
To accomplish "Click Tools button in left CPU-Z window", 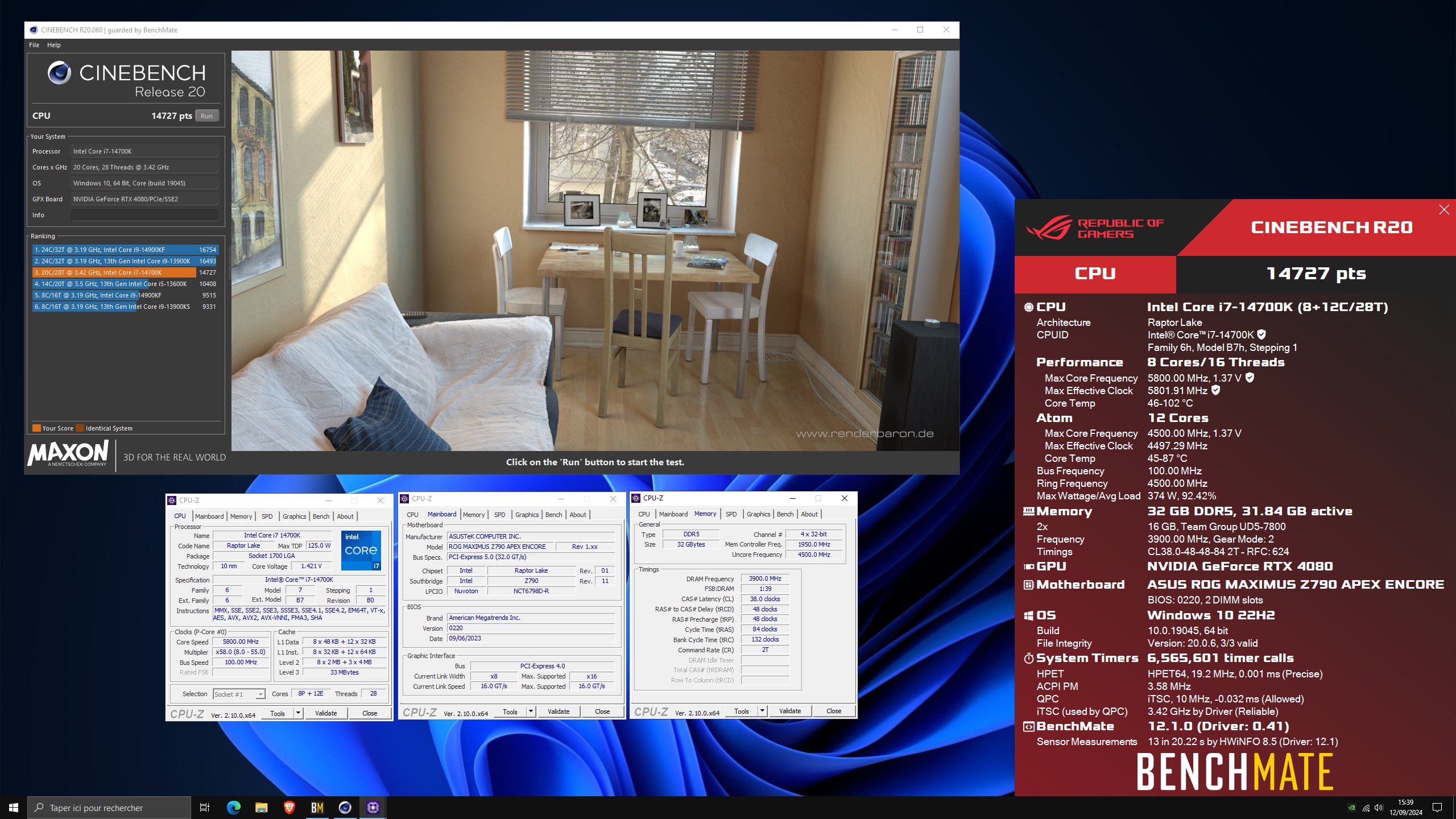I will coord(278,713).
